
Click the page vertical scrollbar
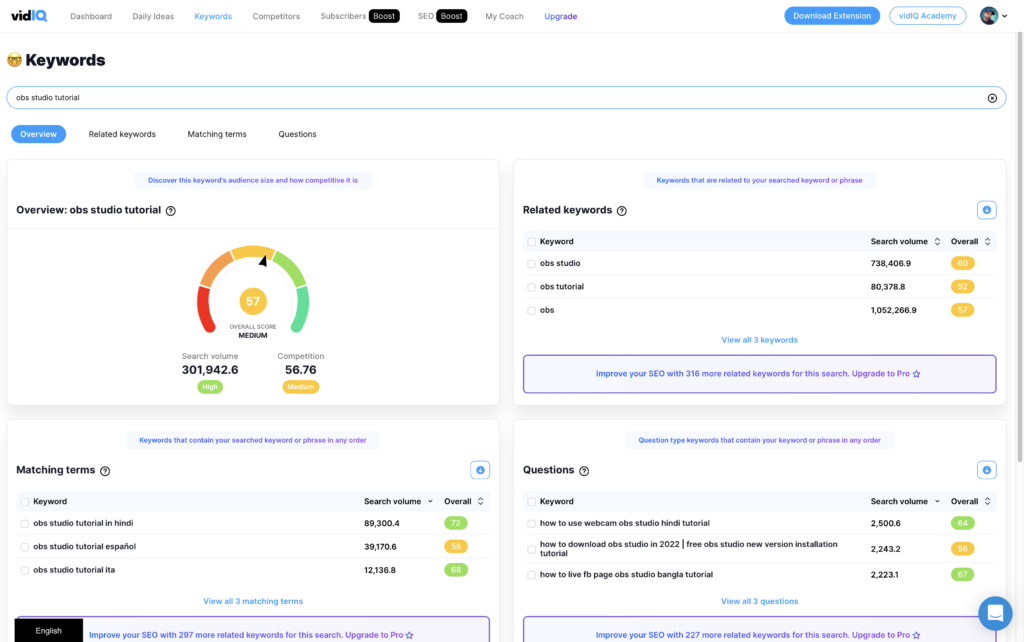click(x=1020, y=245)
